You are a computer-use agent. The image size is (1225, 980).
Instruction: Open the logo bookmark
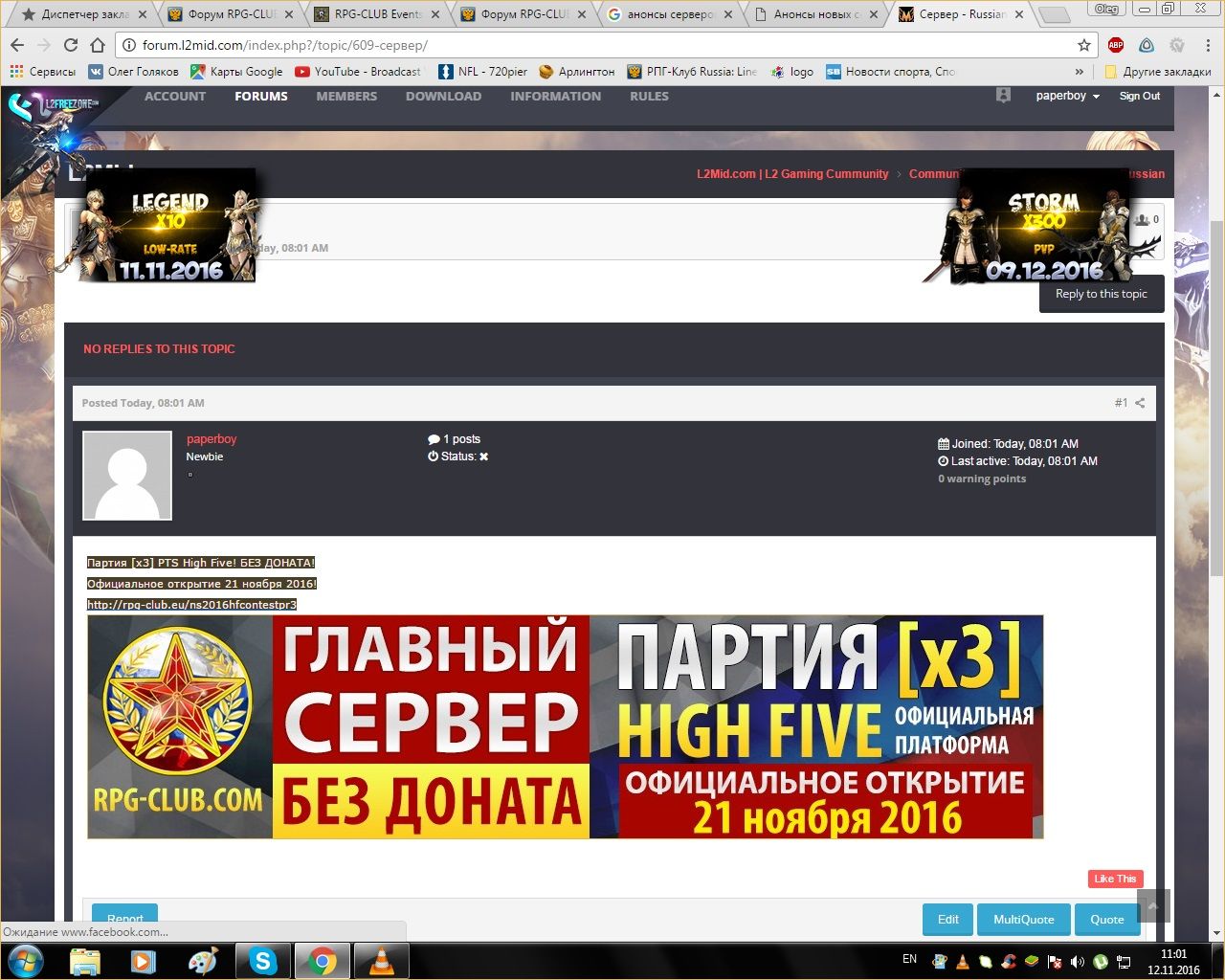(x=791, y=72)
